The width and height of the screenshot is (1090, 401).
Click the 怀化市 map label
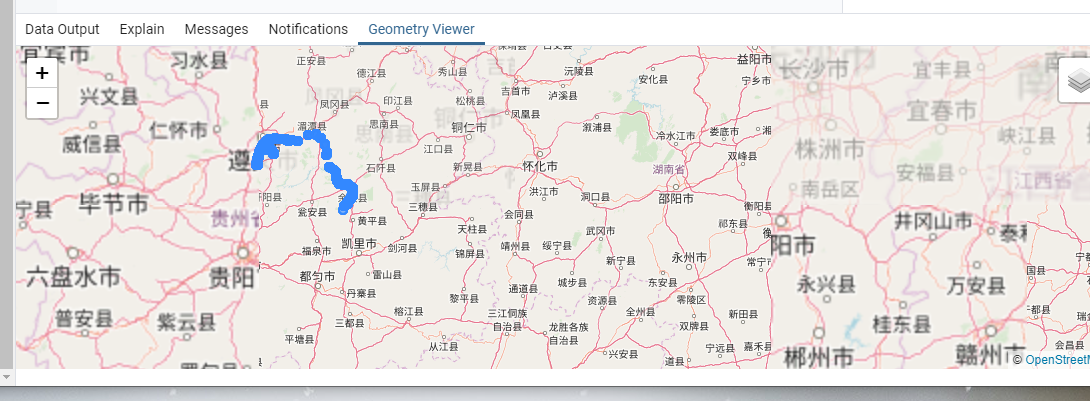539,167
